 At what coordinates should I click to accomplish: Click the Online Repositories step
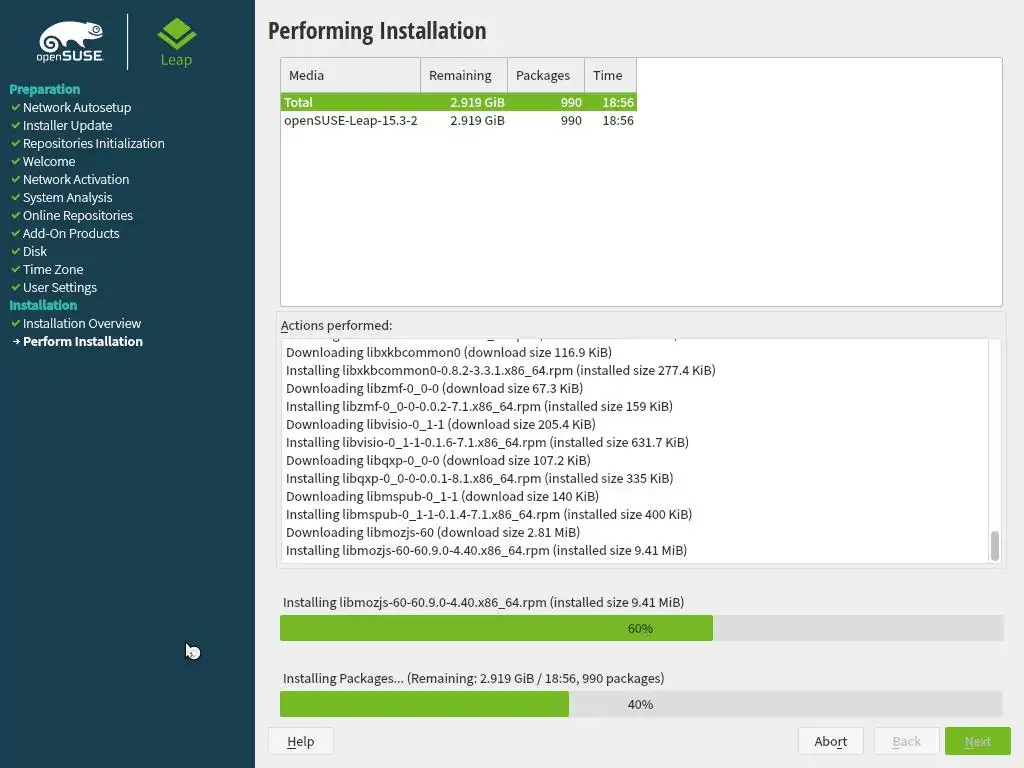point(78,215)
